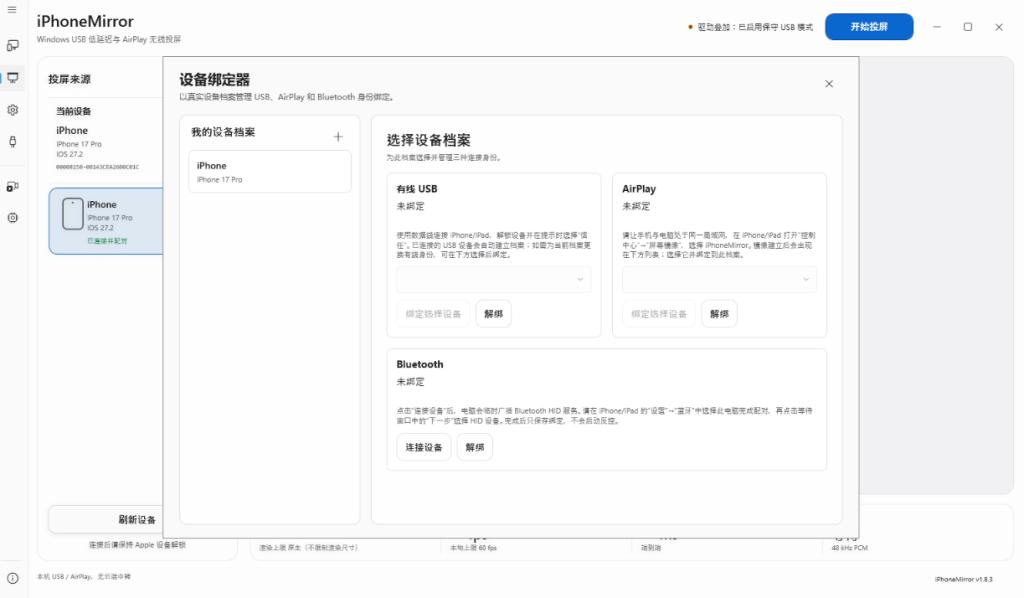
Task: Open the chip hardware sidebar icon
Action: [12, 218]
